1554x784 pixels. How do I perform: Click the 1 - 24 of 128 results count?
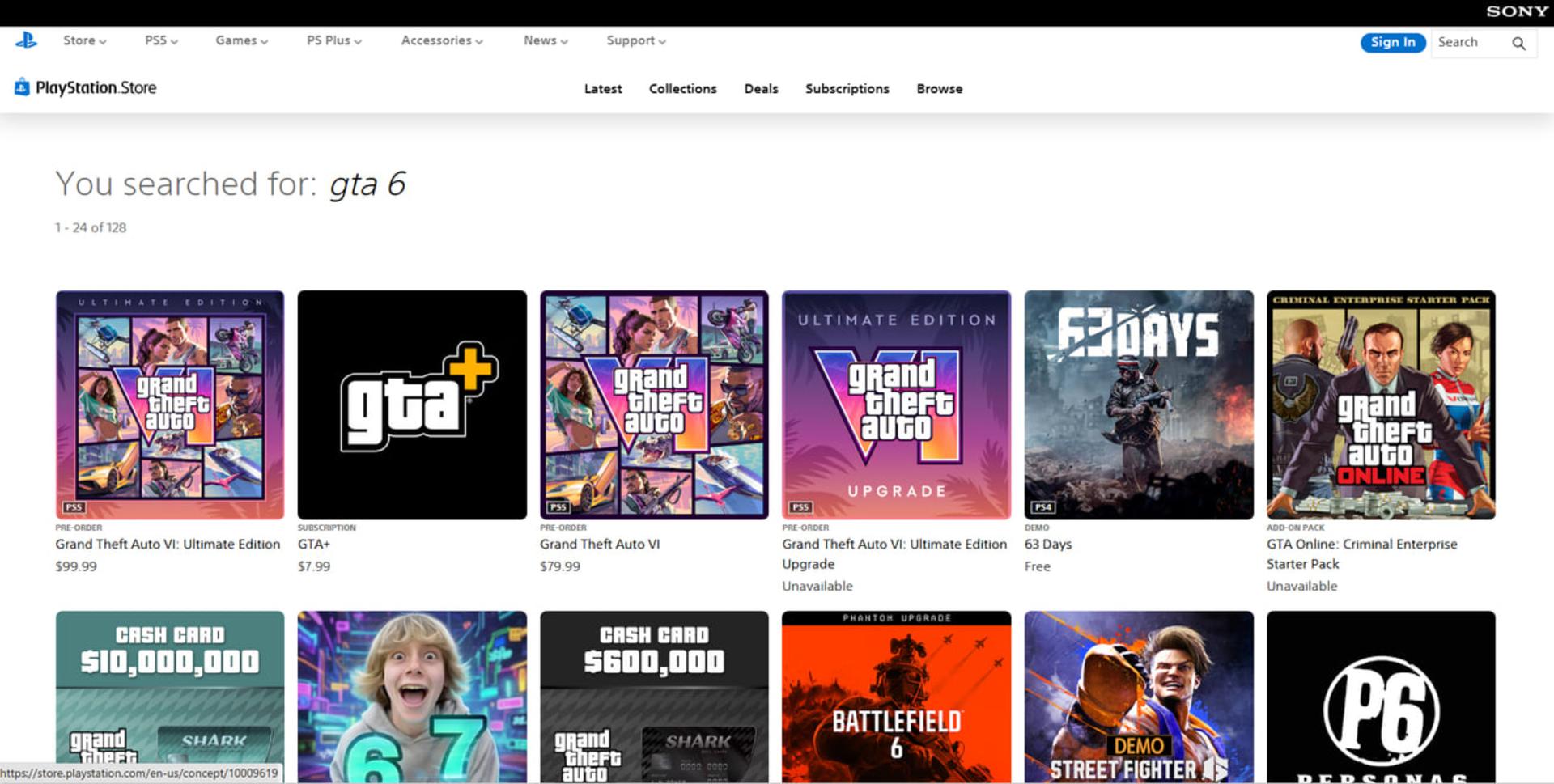click(x=91, y=228)
